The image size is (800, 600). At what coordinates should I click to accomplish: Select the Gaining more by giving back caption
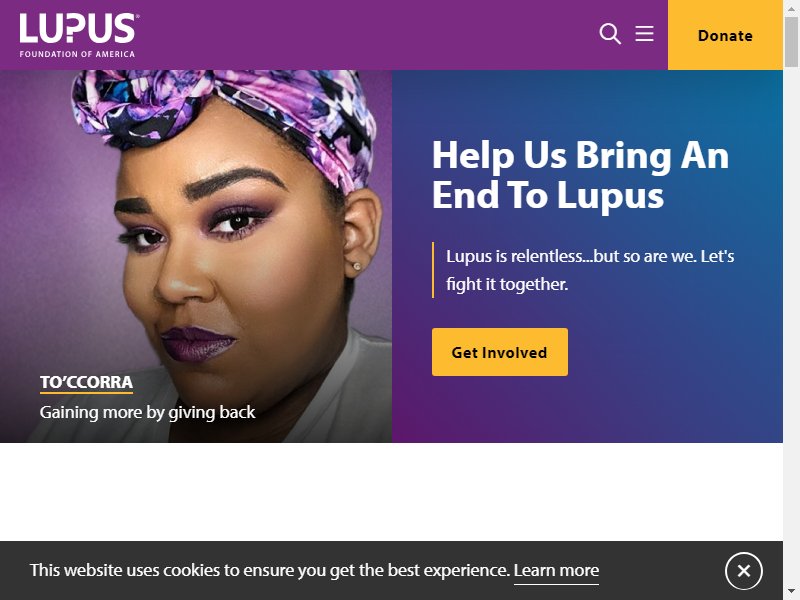[x=147, y=412]
